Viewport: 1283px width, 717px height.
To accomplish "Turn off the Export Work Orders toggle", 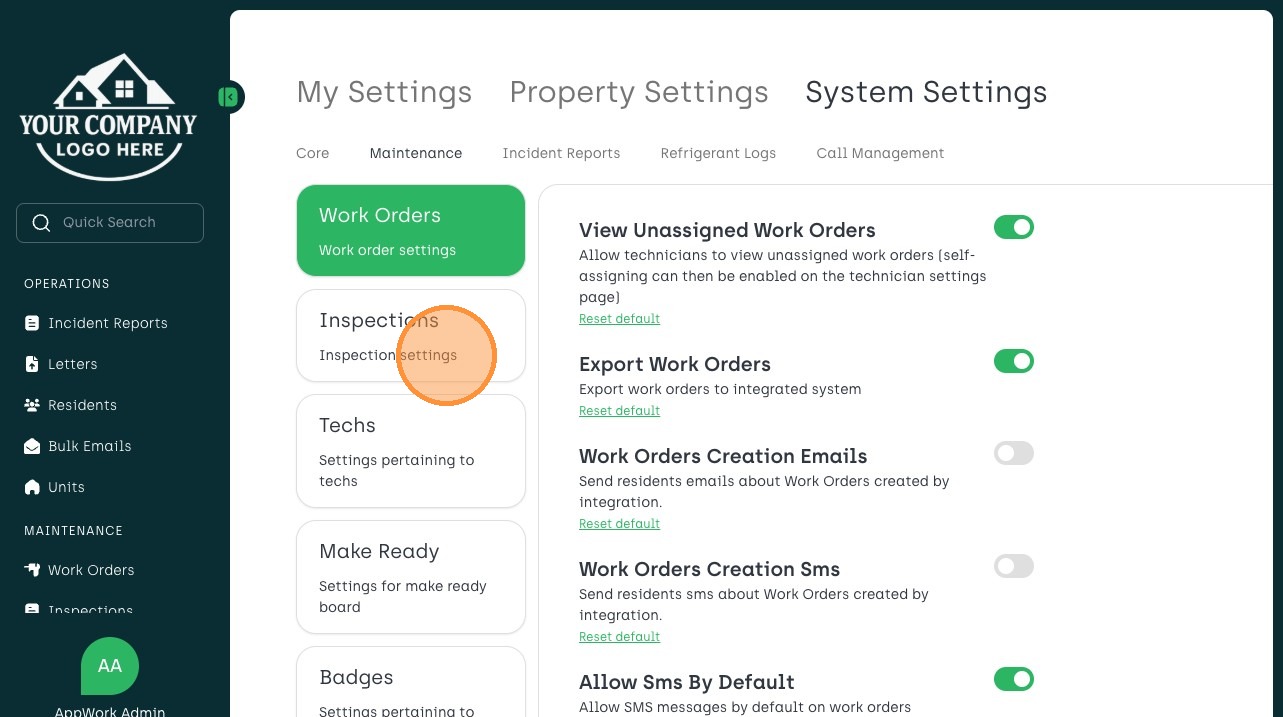I will coord(1013,361).
